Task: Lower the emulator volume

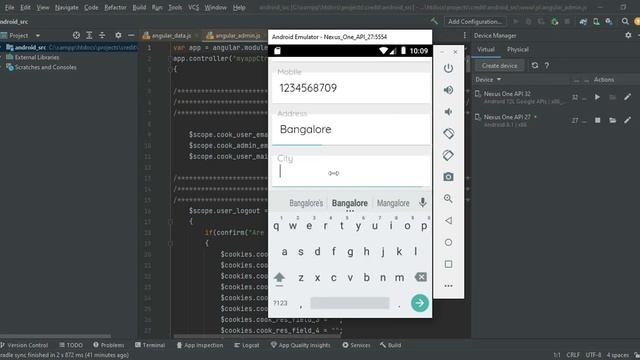Action: tap(448, 112)
